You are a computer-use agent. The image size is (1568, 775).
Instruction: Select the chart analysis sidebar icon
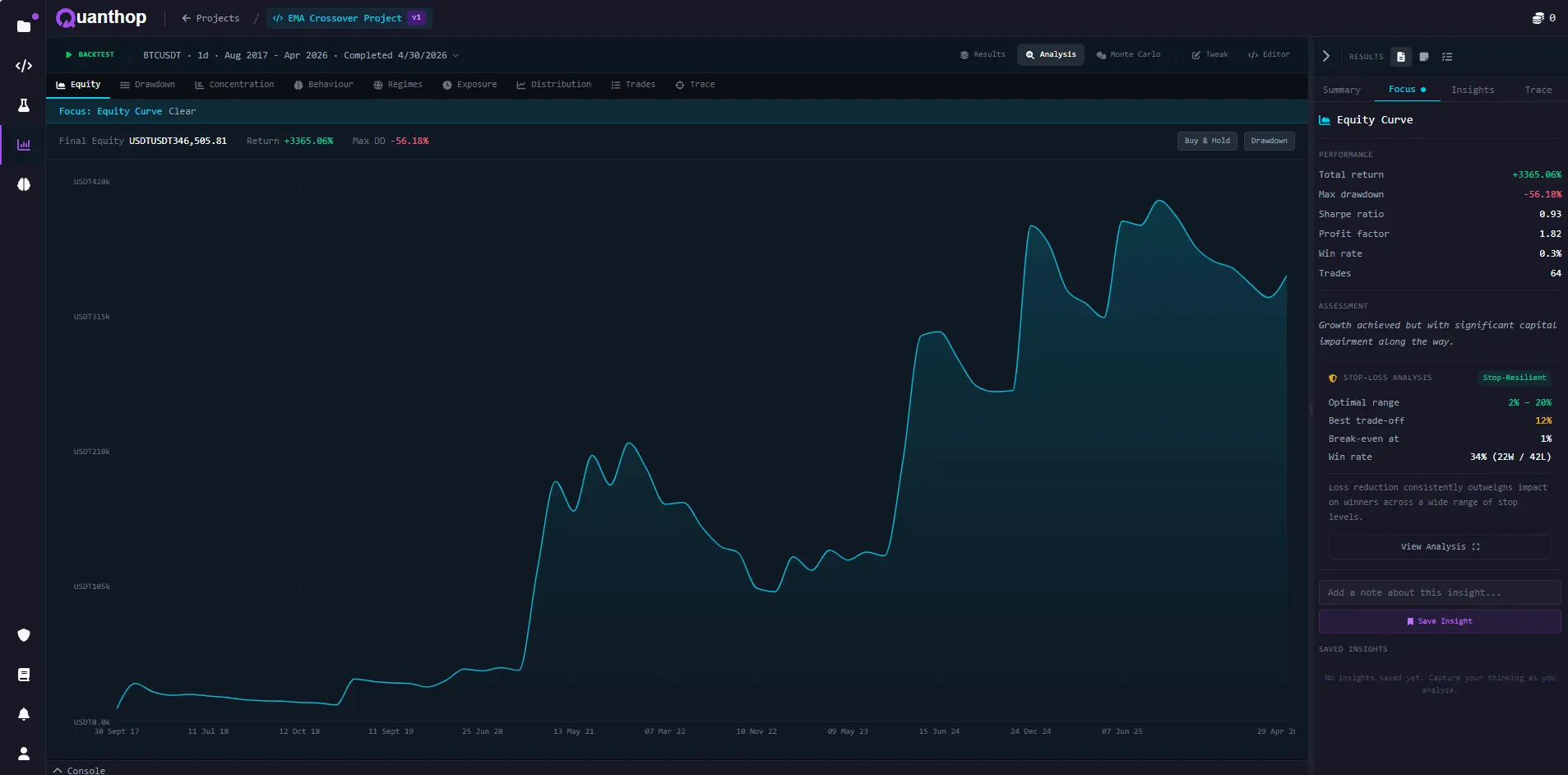[24, 145]
